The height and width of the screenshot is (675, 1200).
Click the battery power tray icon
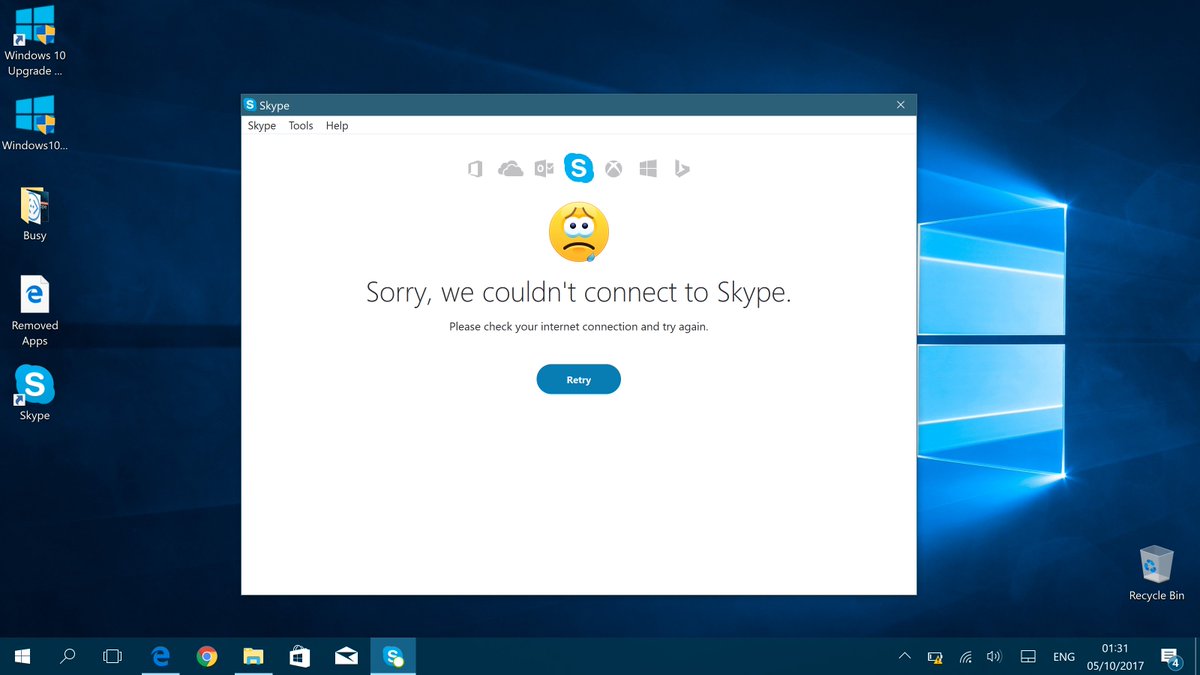click(935, 657)
